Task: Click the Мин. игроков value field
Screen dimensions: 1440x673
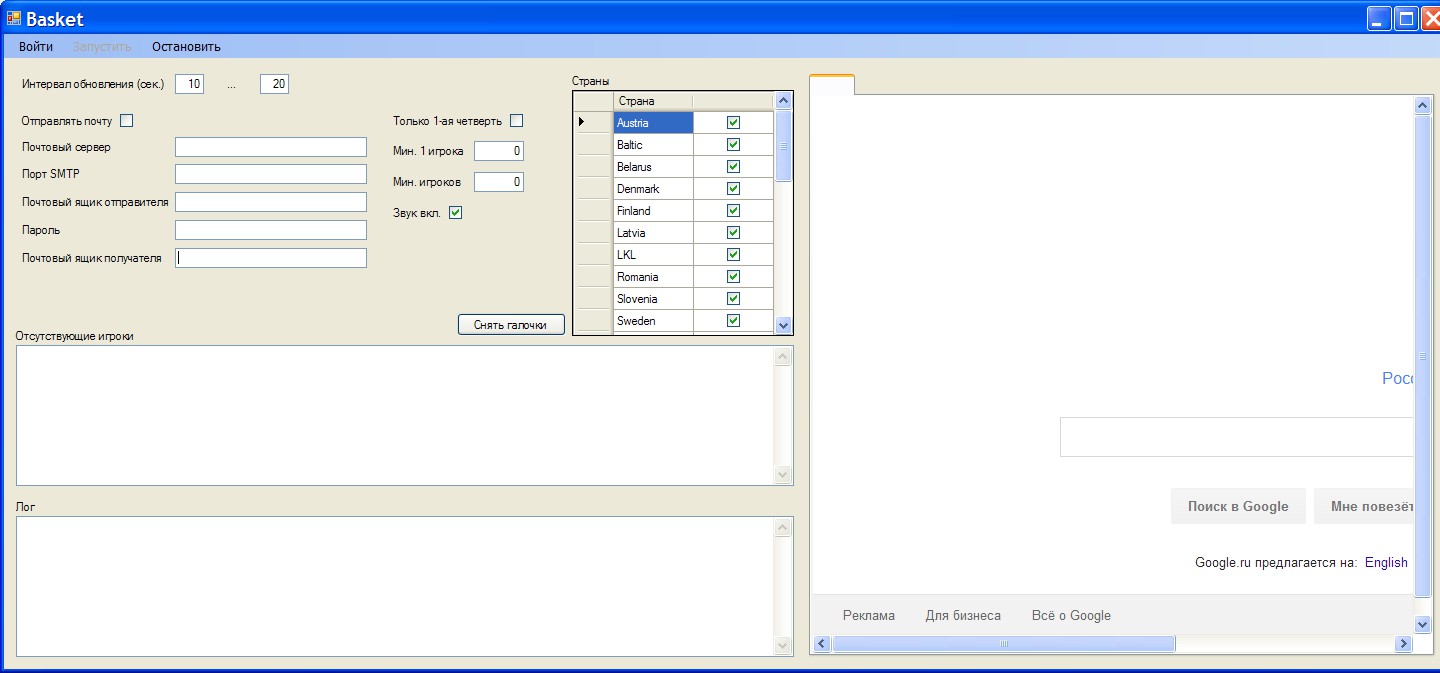Action: (499, 182)
